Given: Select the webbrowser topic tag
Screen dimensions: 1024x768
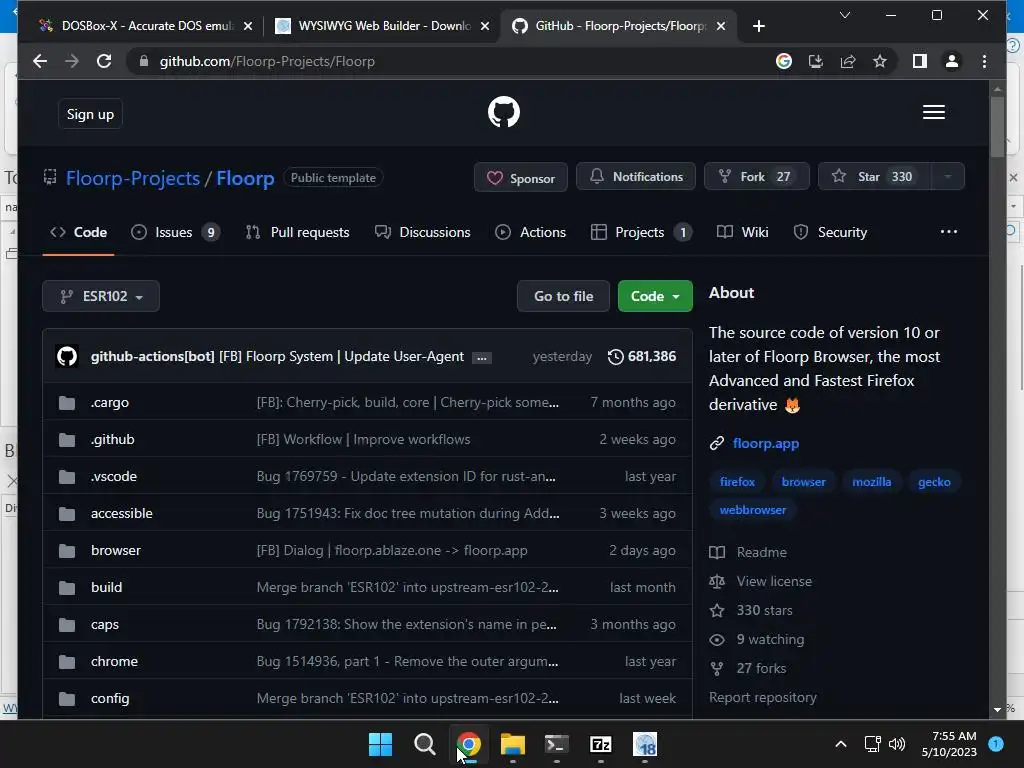Looking at the screenshot, I should [x=752, y=510].
